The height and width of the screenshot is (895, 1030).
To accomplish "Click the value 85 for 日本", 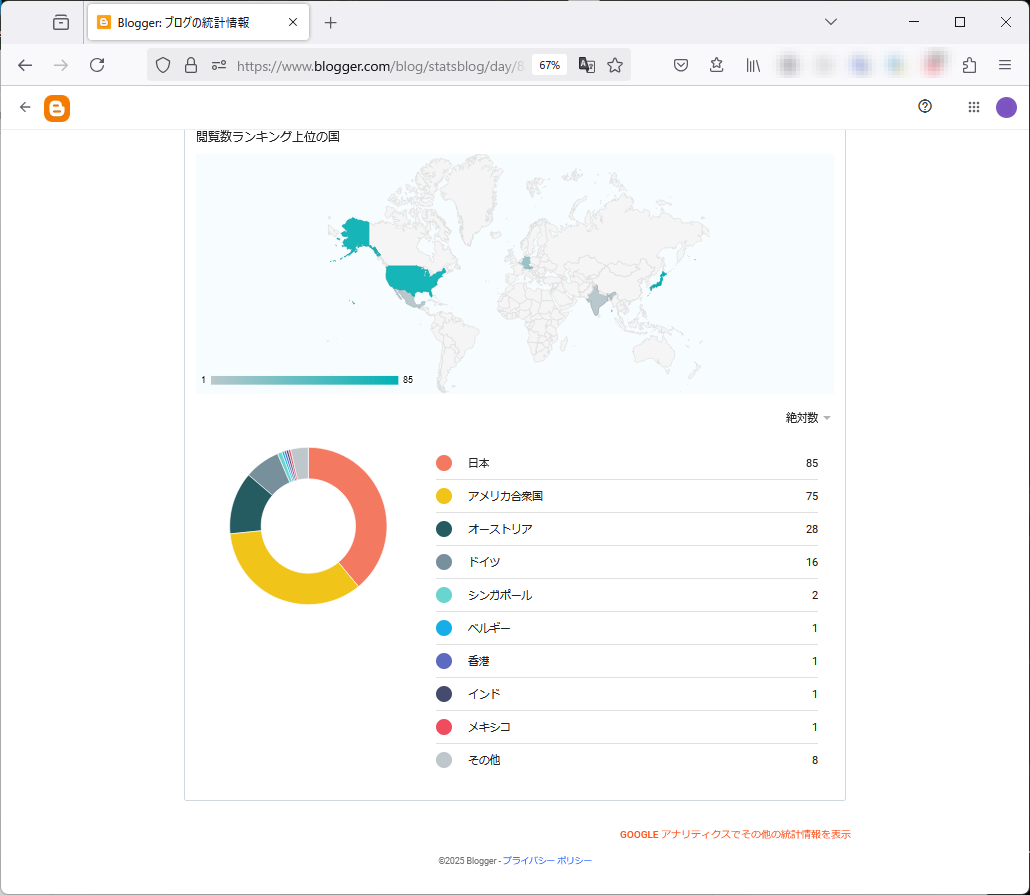I will pyautogui.click(x=812, y=463).
